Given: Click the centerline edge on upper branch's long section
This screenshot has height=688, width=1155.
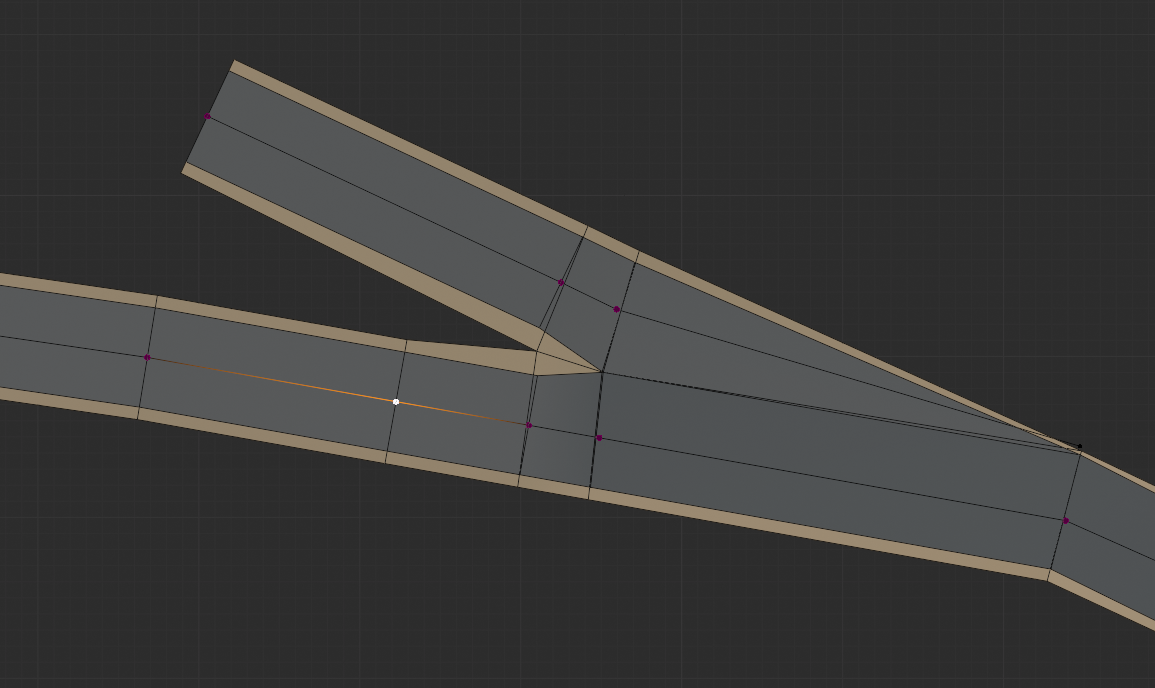Looking at the screenshot, I should pos(384,199).
